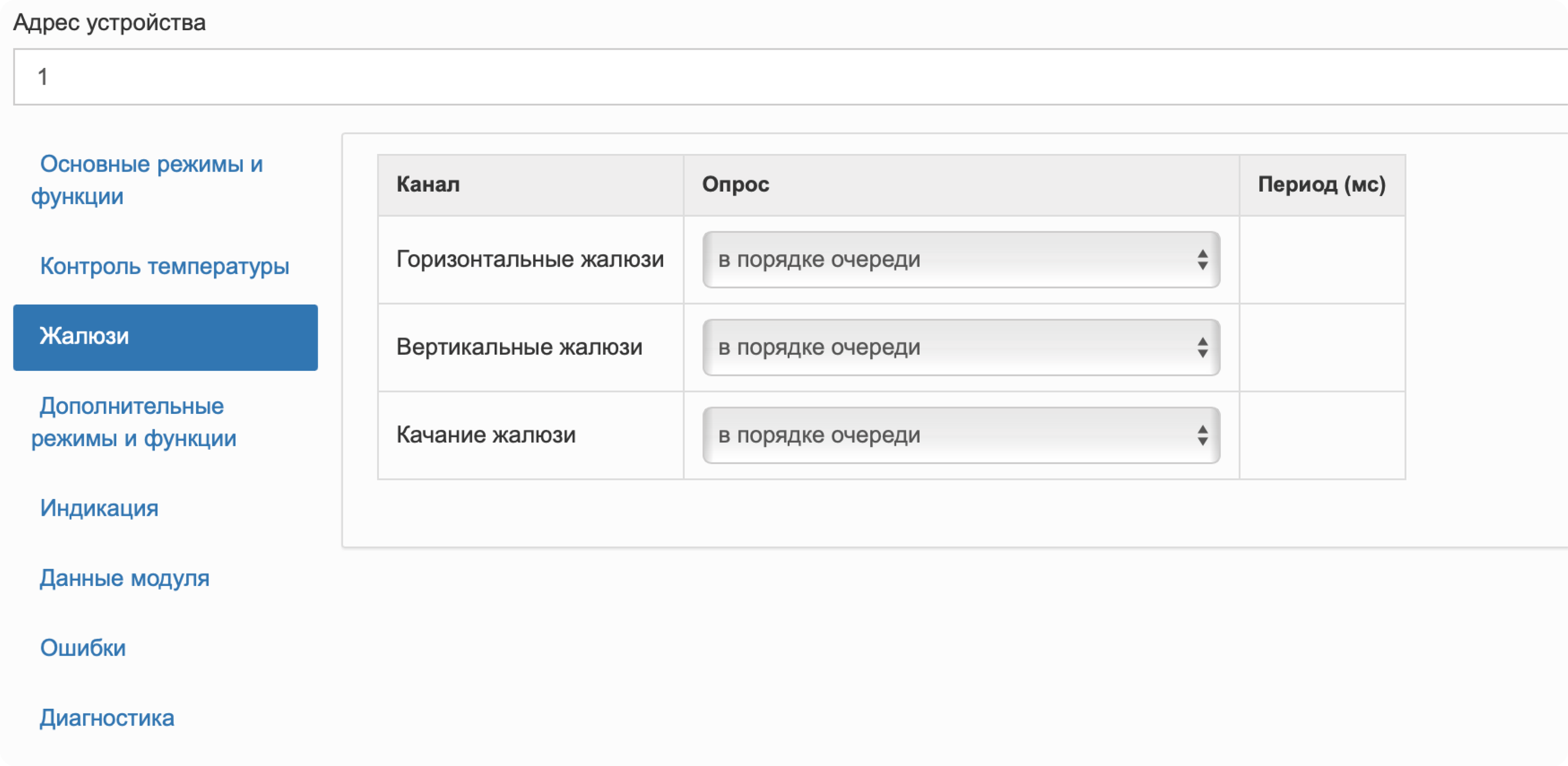The width and height of the screenshot is (1568, 766).
Task: Click the Канал column header
Action: tap(428, 185)
